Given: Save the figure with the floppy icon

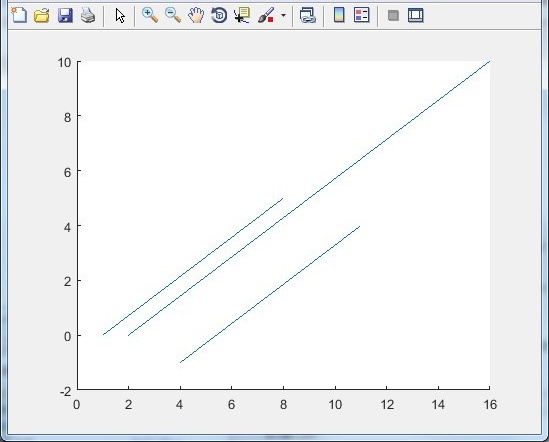Looking at the screenshot, I should 65,15.
